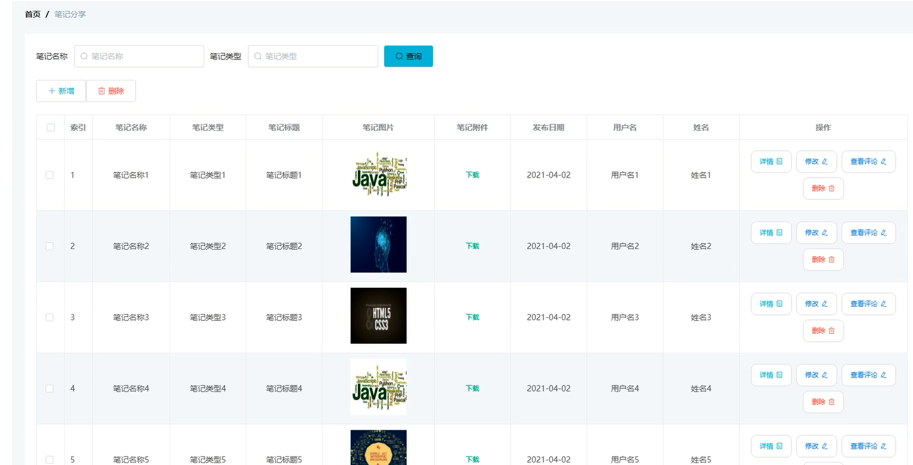
Task: Click 下载 attachment link in row 4
Action: pos(472,388)
